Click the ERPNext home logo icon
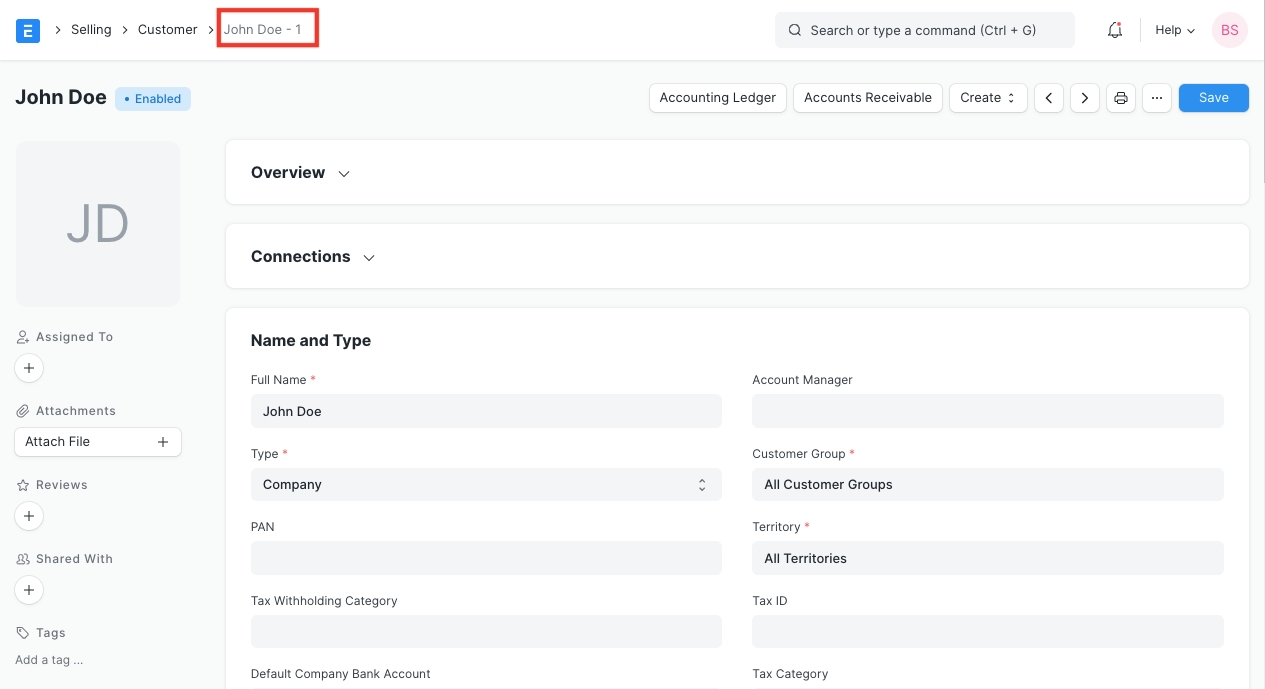 pyautogui.click(x=28, y=30)
